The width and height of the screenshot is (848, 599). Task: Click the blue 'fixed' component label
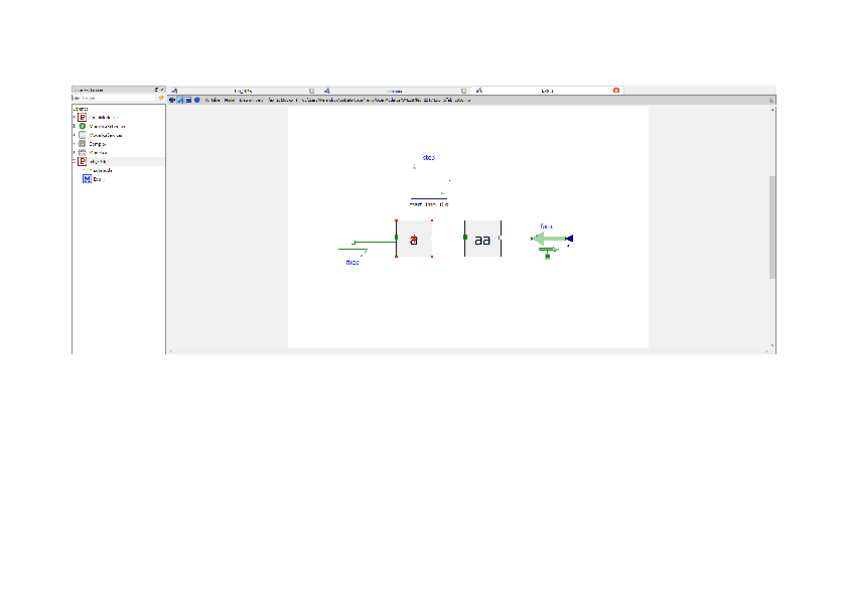coord(352,262)
